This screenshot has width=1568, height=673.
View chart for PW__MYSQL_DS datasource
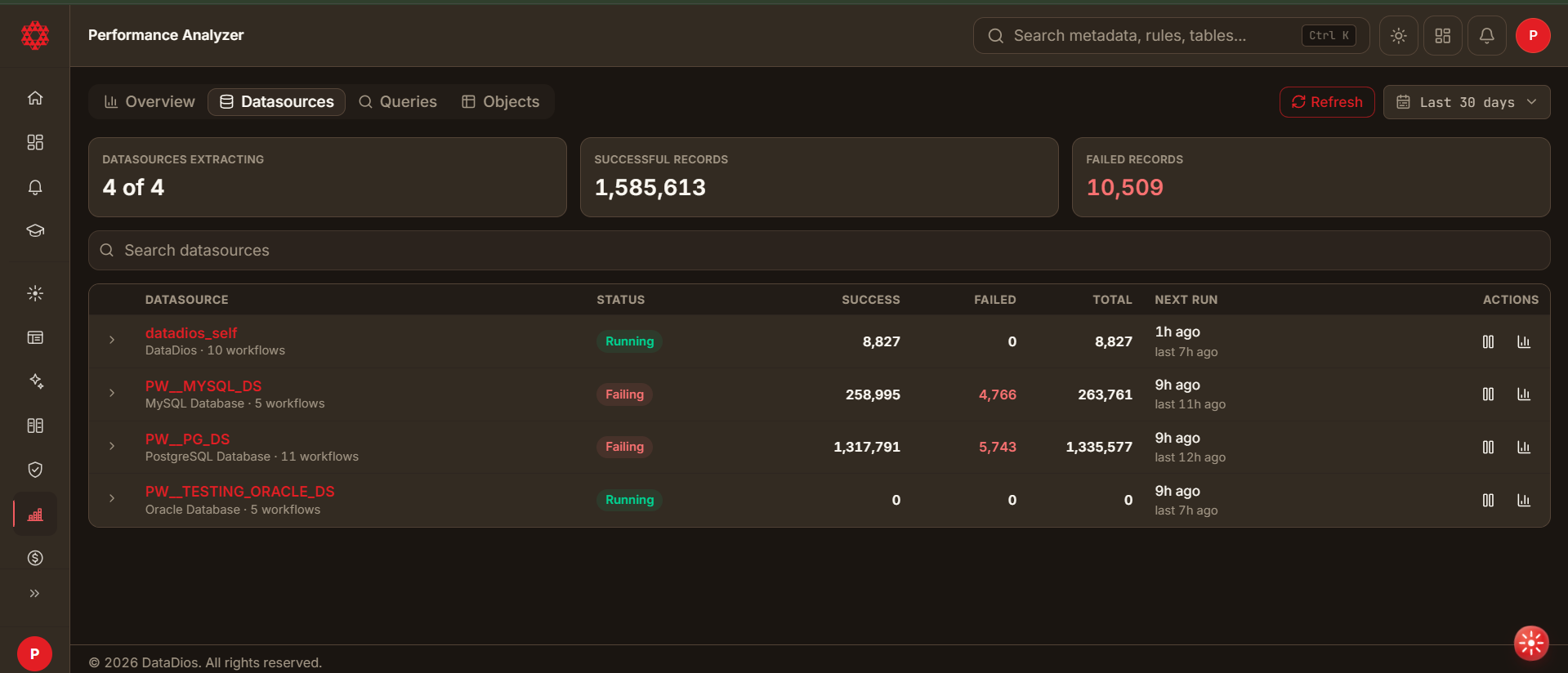(x=1524, y=394)
